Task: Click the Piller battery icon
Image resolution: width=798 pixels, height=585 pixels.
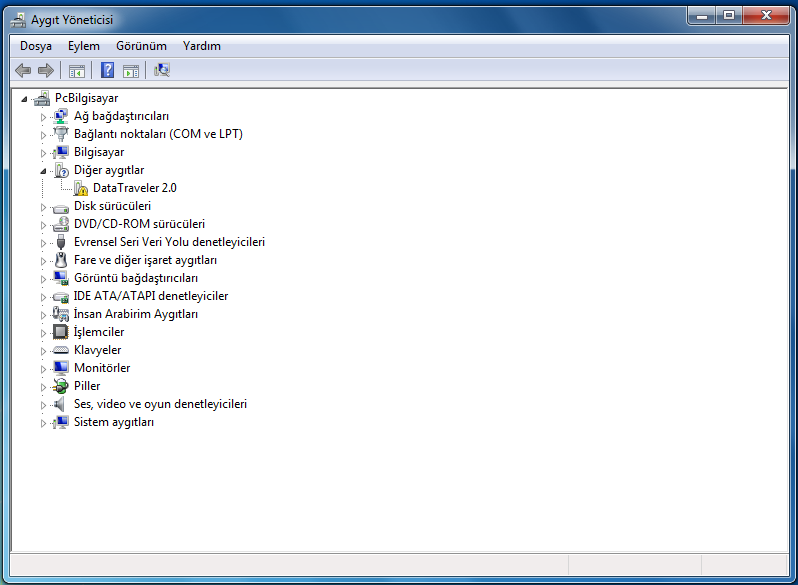Action: (61, 386)
